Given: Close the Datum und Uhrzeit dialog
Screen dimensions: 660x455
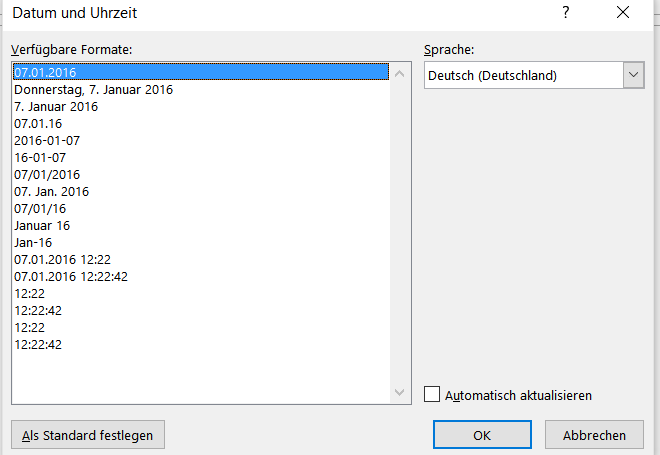Looking at the screenshot, I should tap(623, 13).
